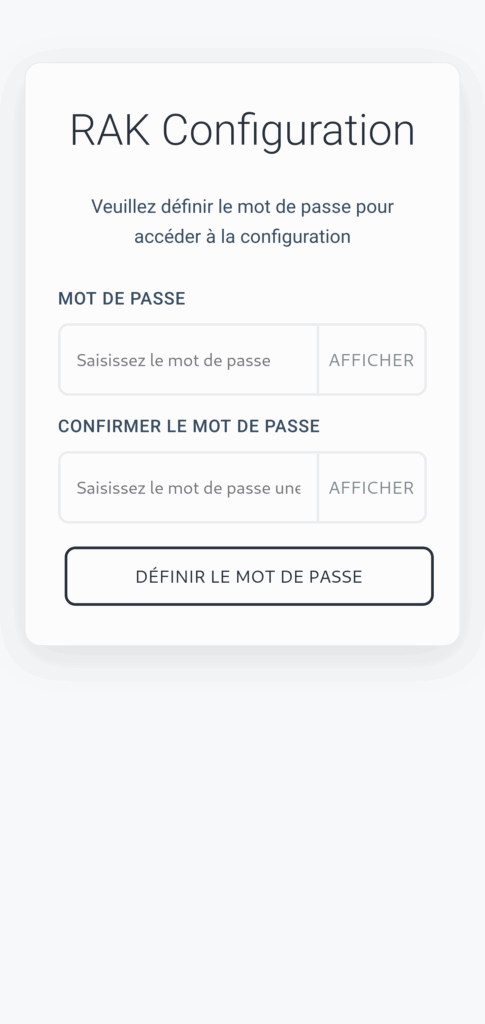Select the confirm password input field
This screenshot has height=1024, width=485.
click(x=189, y=488)
